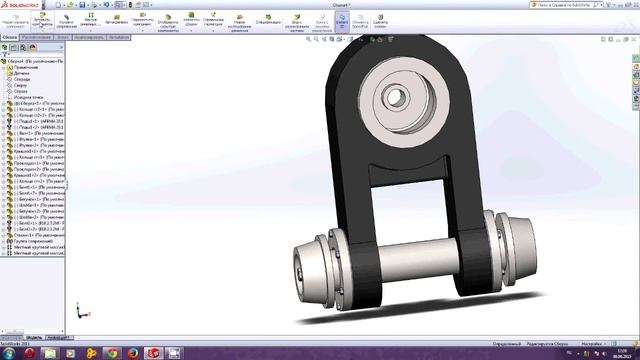Screen dimensions: 640x360
Task: Click the Exploded View tool
Action: pos(297,23)
